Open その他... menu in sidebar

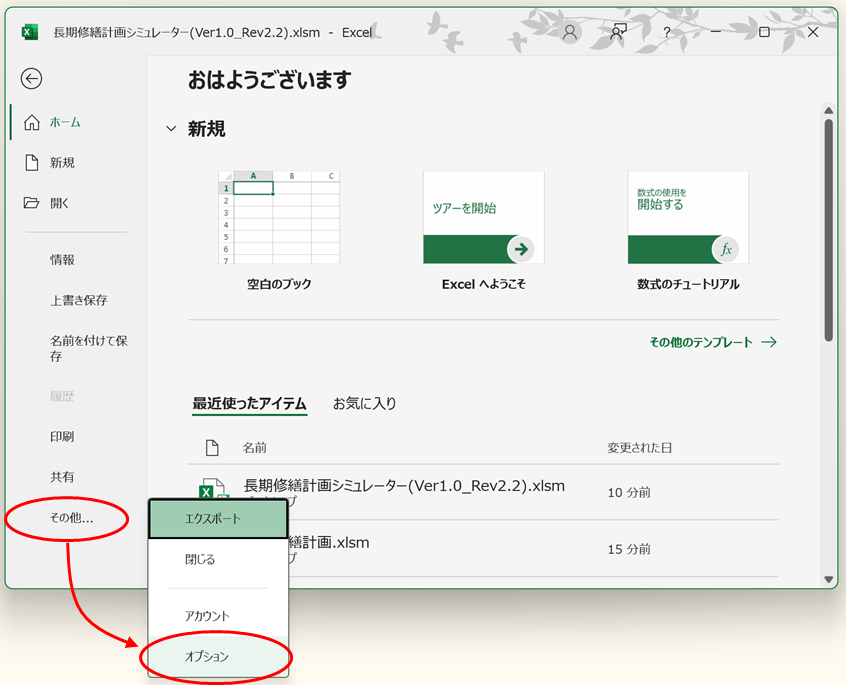coord(71,518)
